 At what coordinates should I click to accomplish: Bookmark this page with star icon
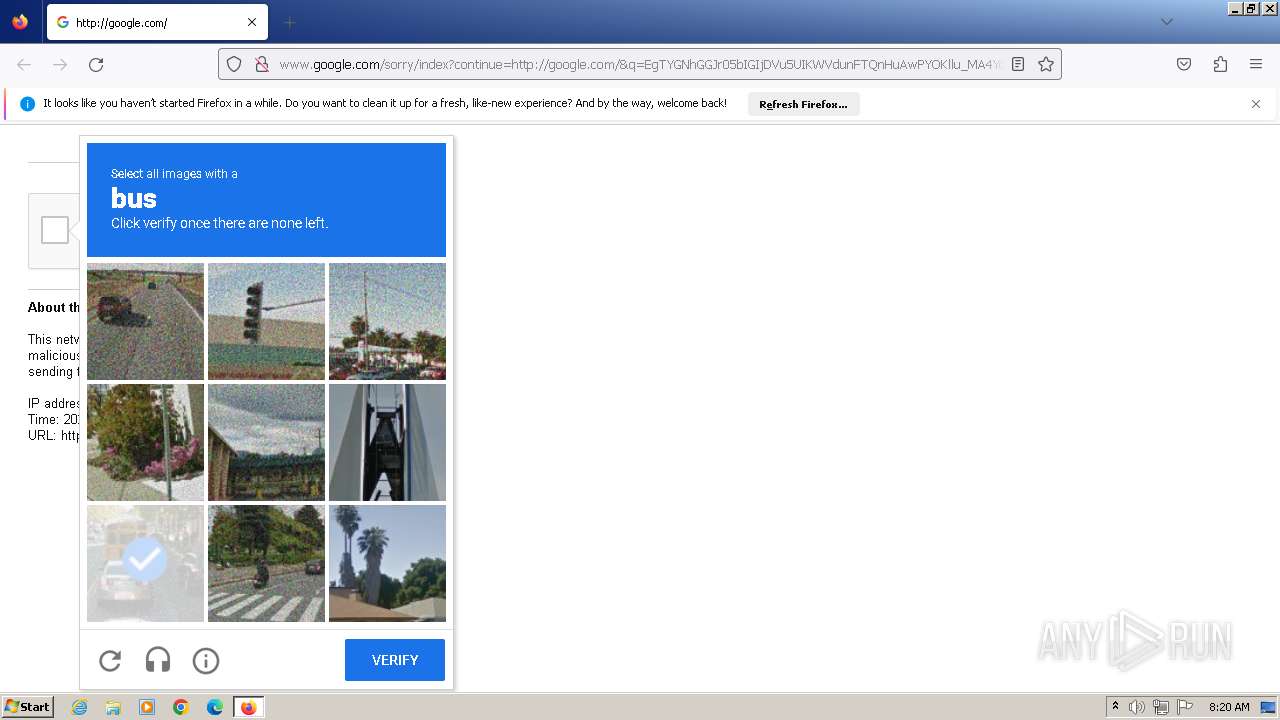[1046, 64]
